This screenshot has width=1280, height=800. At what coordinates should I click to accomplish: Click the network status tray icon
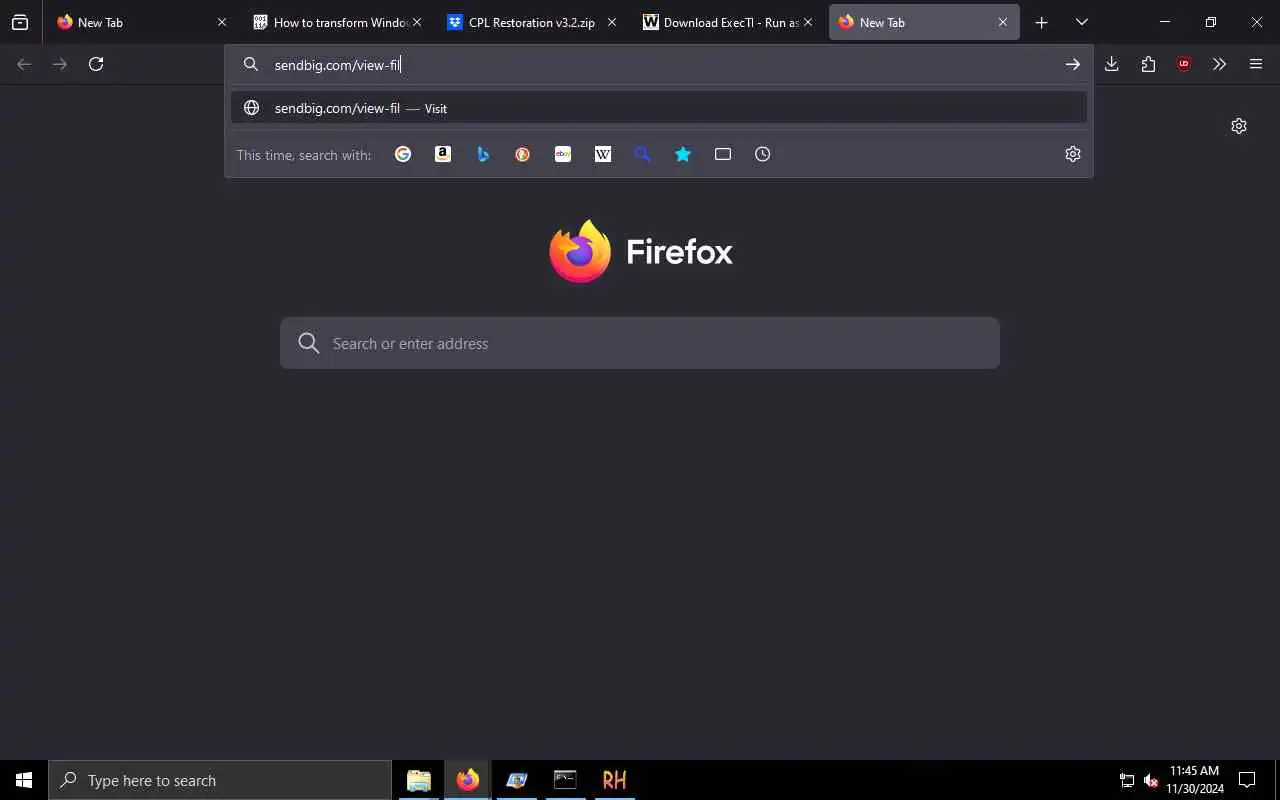click(1126, 780)
